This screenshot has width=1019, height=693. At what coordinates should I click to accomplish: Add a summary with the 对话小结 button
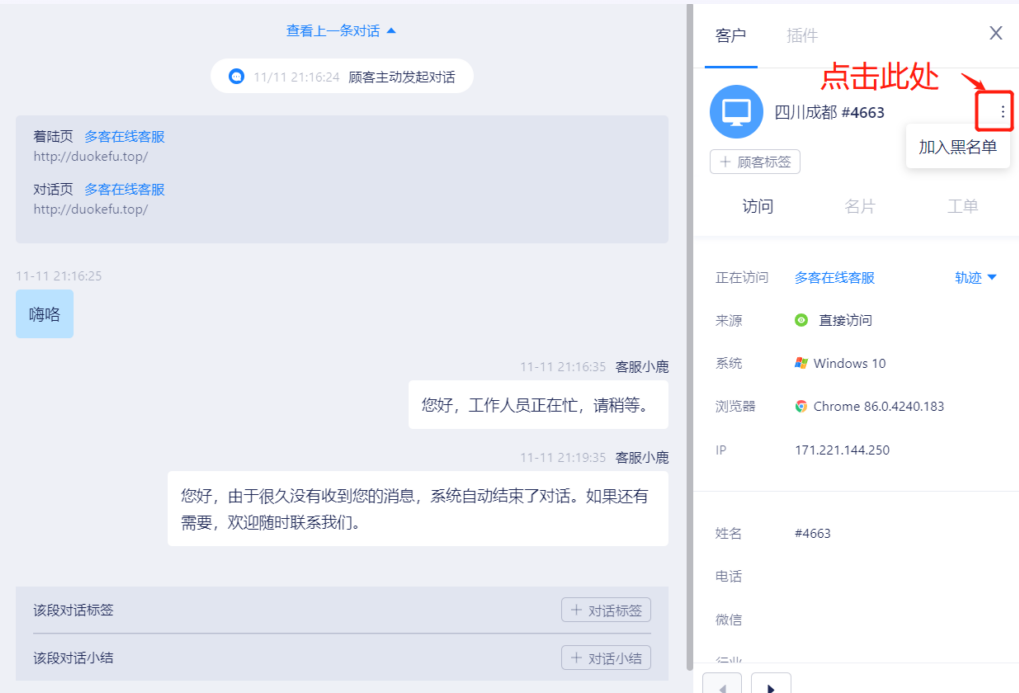(605, 657)
